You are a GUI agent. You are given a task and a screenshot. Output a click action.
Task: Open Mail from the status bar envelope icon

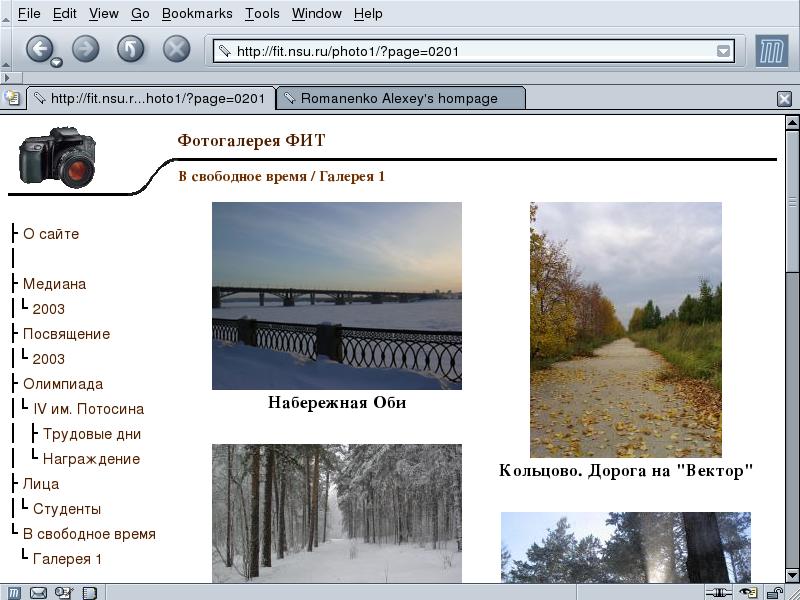tap(38, 593)
